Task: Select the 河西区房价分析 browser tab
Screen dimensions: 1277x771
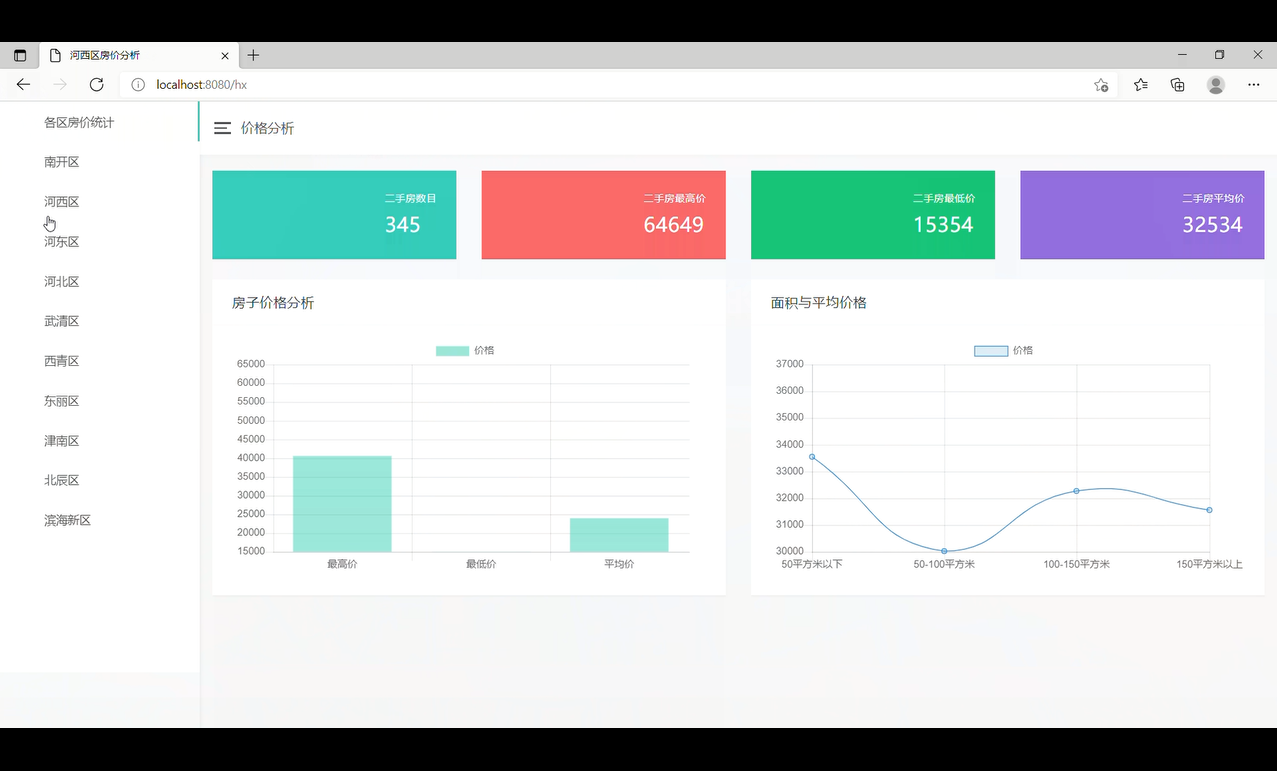Action: point(138,56)
